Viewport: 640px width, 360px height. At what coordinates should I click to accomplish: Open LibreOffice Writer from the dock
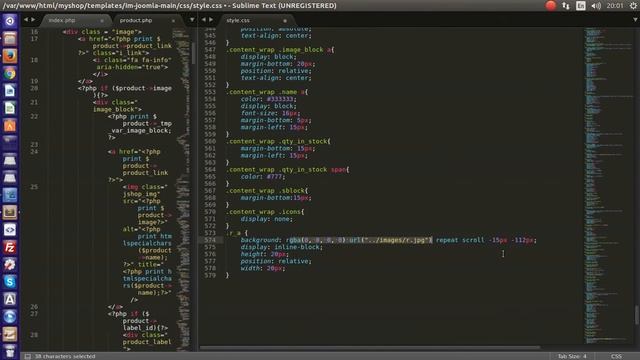coord(10,91)
